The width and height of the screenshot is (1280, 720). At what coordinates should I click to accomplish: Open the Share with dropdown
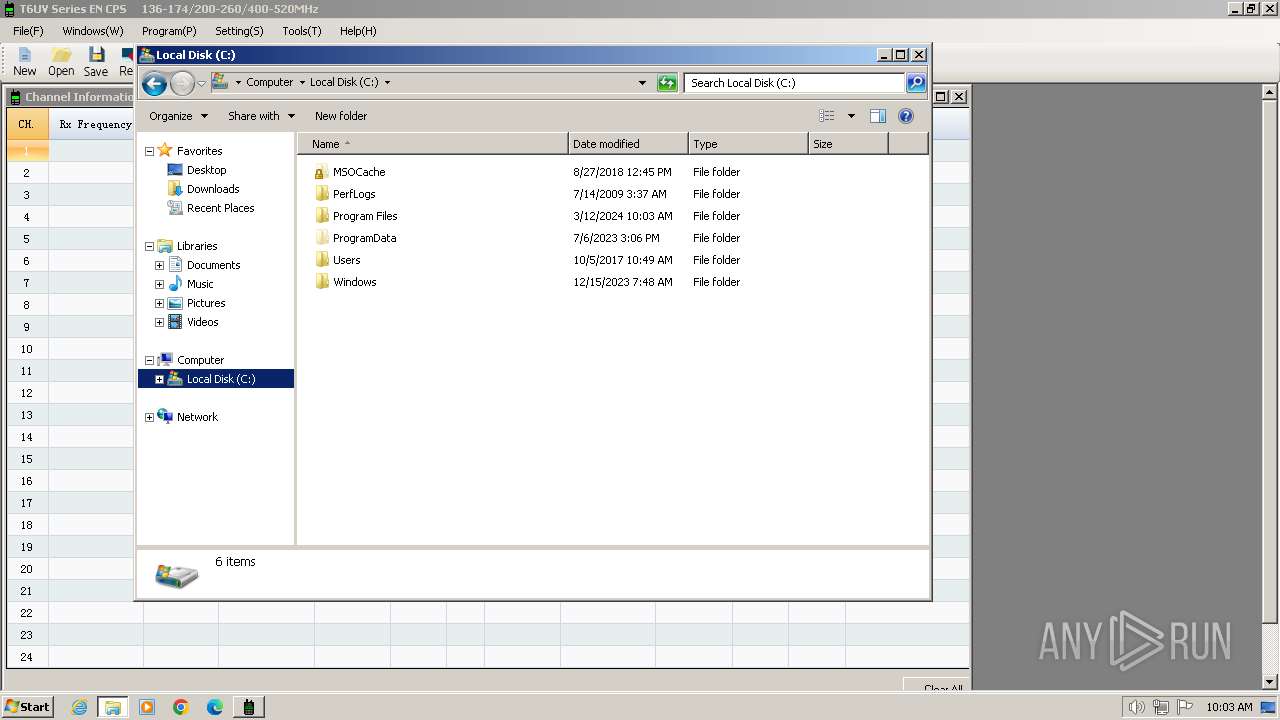click(261, 116)
